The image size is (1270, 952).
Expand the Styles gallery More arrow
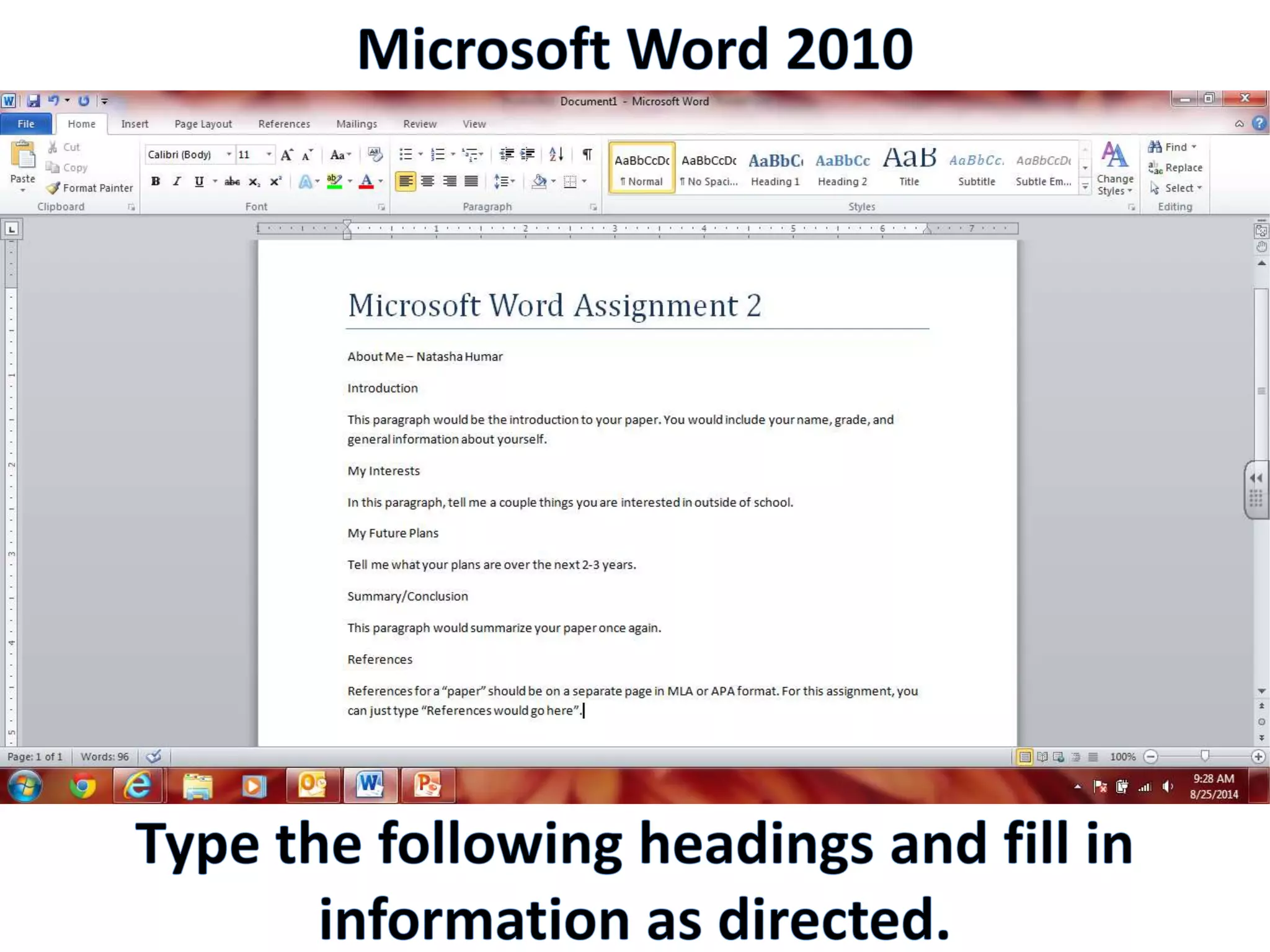1085,187
